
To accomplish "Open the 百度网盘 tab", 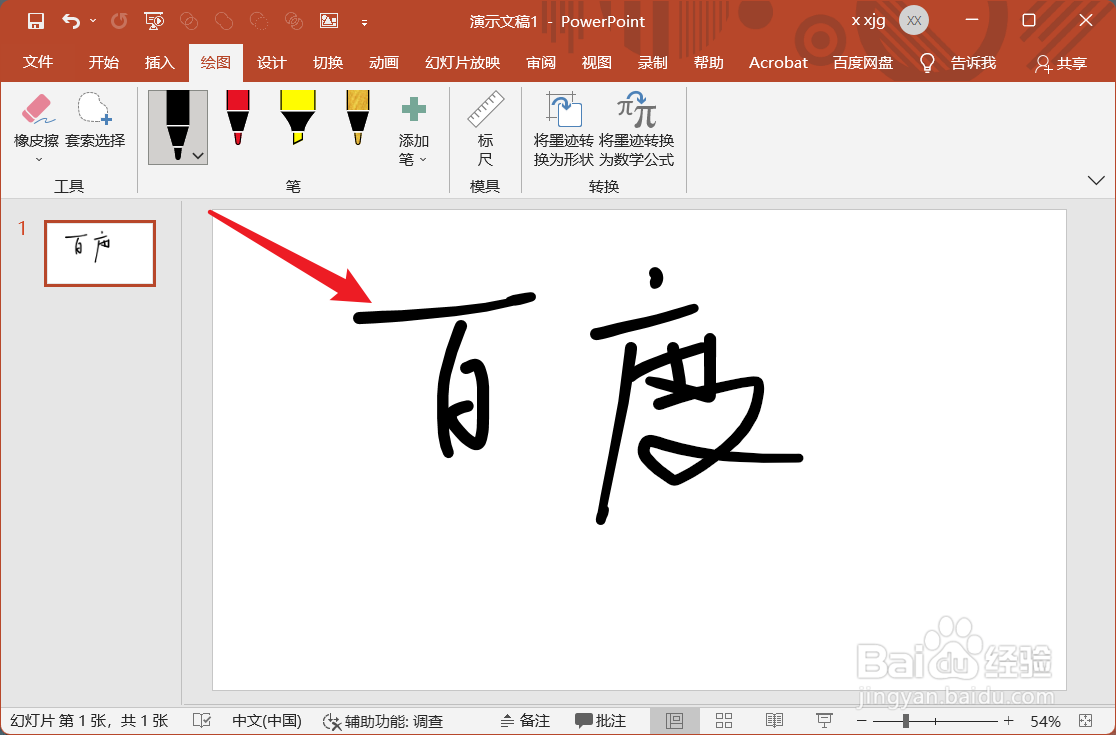I will coord(863,63).
